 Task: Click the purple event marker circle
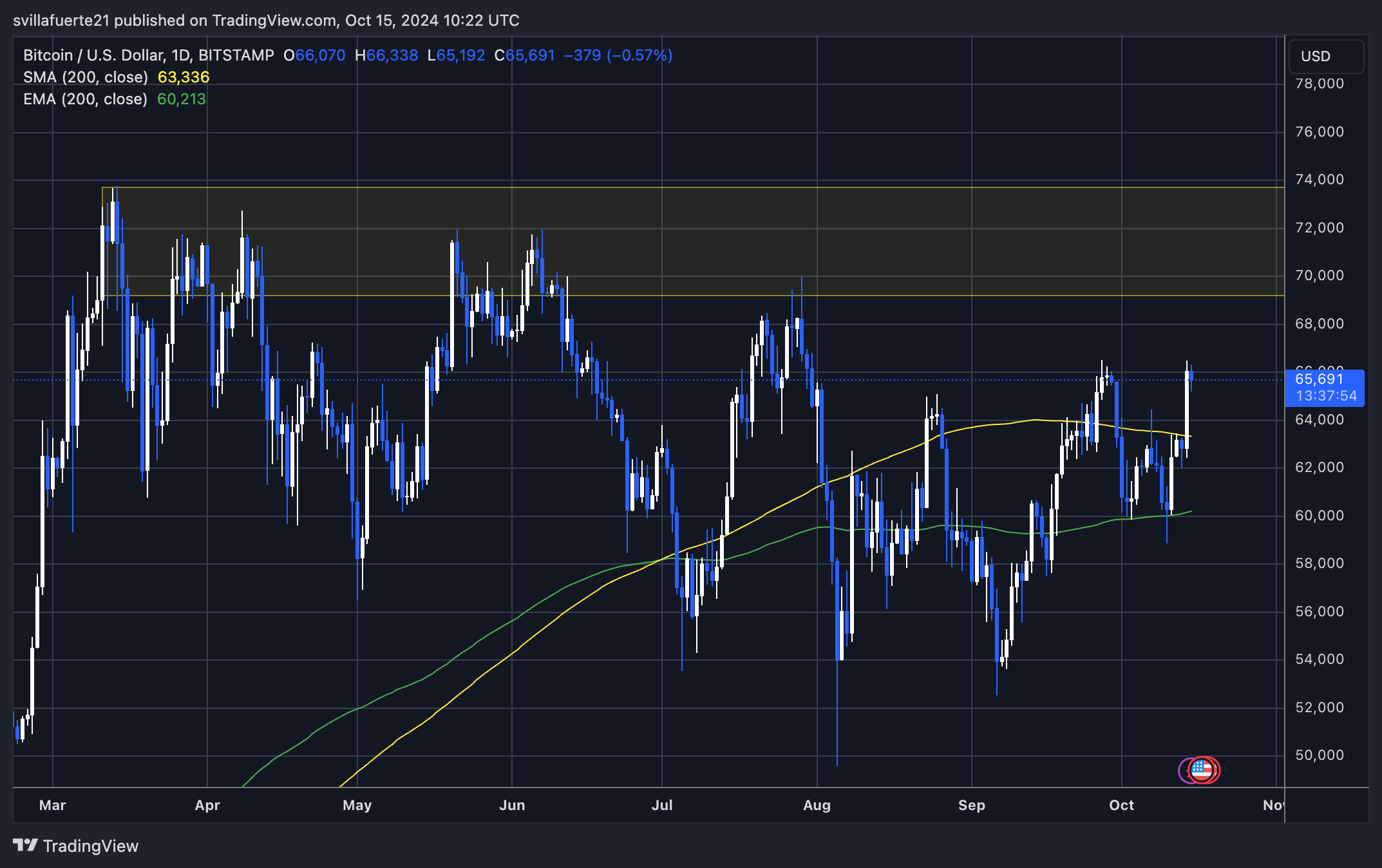point(1184,770)
